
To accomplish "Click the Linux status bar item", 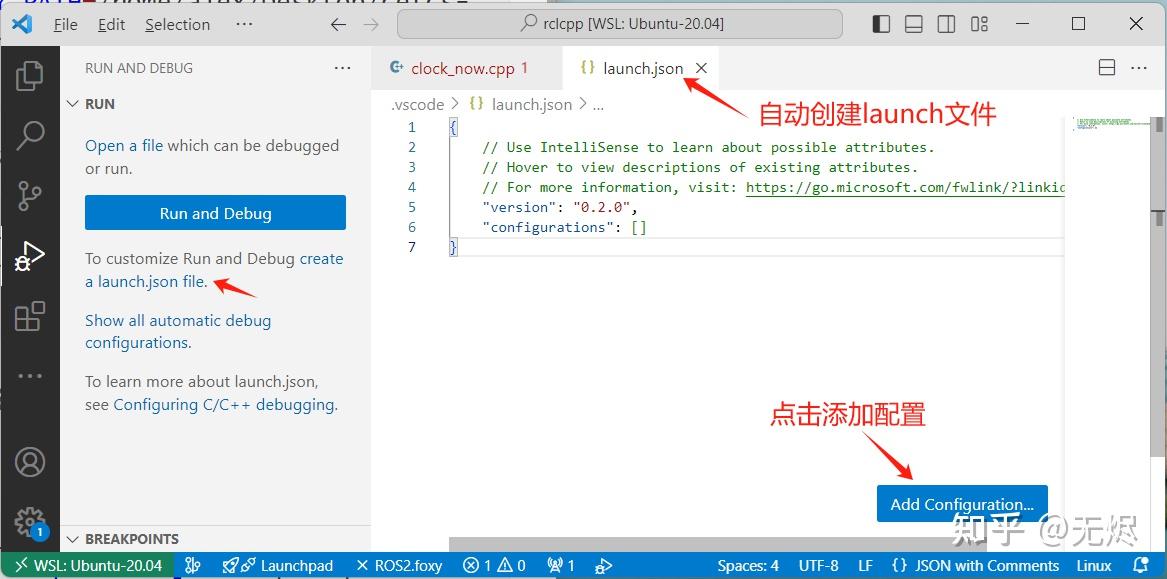I will (1094, 566).
